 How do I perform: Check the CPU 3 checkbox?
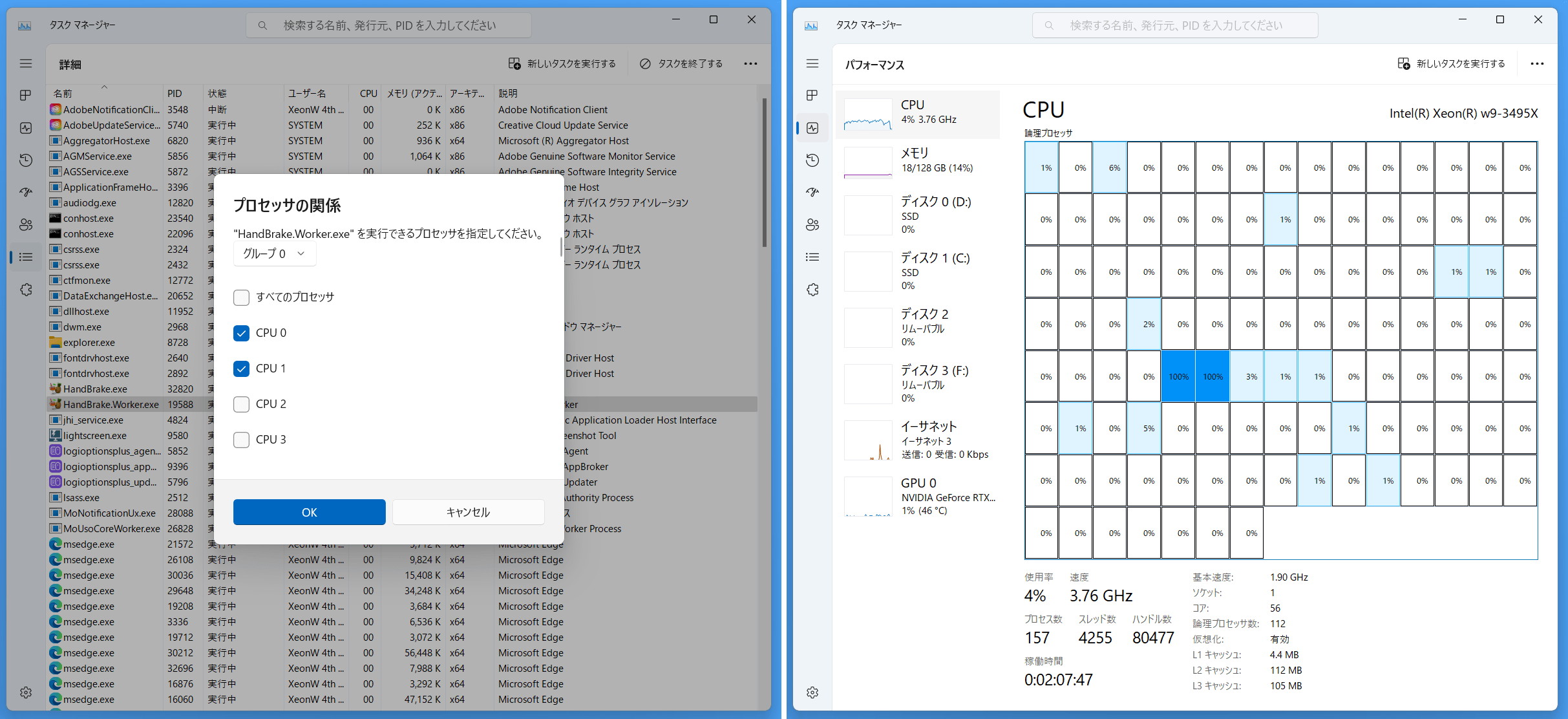pos(241,440)
